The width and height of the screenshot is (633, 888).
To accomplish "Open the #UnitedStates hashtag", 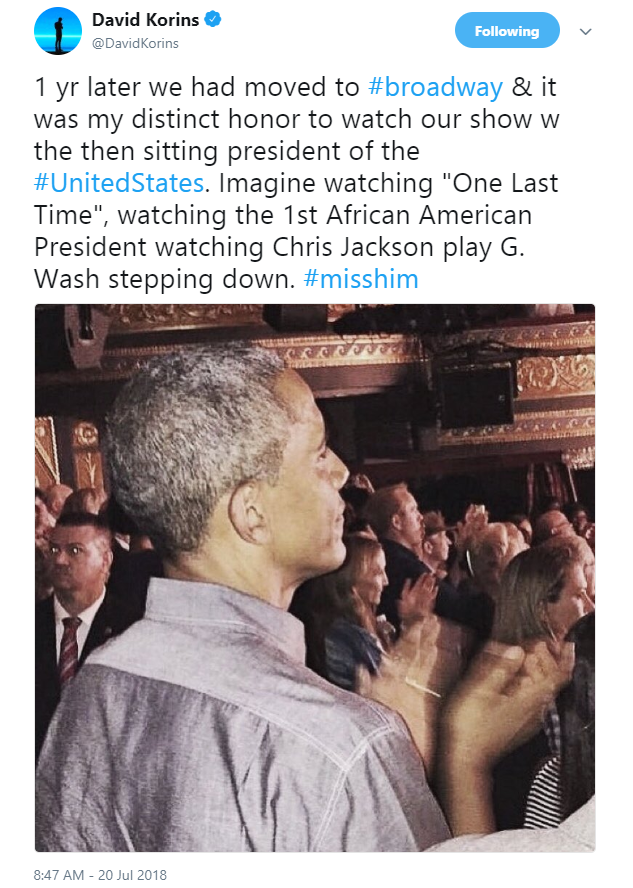I will [119, 183].
